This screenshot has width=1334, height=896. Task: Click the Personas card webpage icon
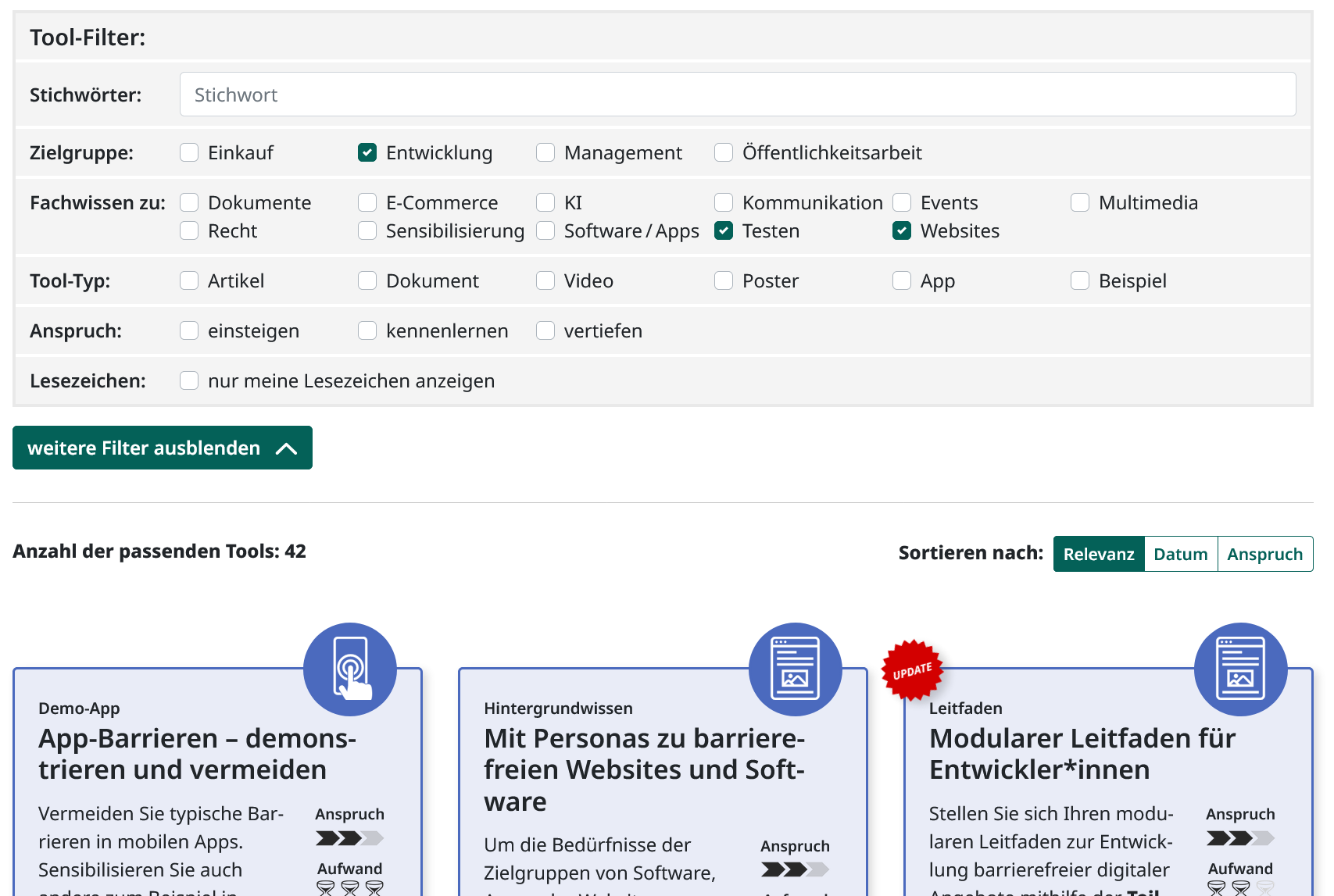point(796,669)
